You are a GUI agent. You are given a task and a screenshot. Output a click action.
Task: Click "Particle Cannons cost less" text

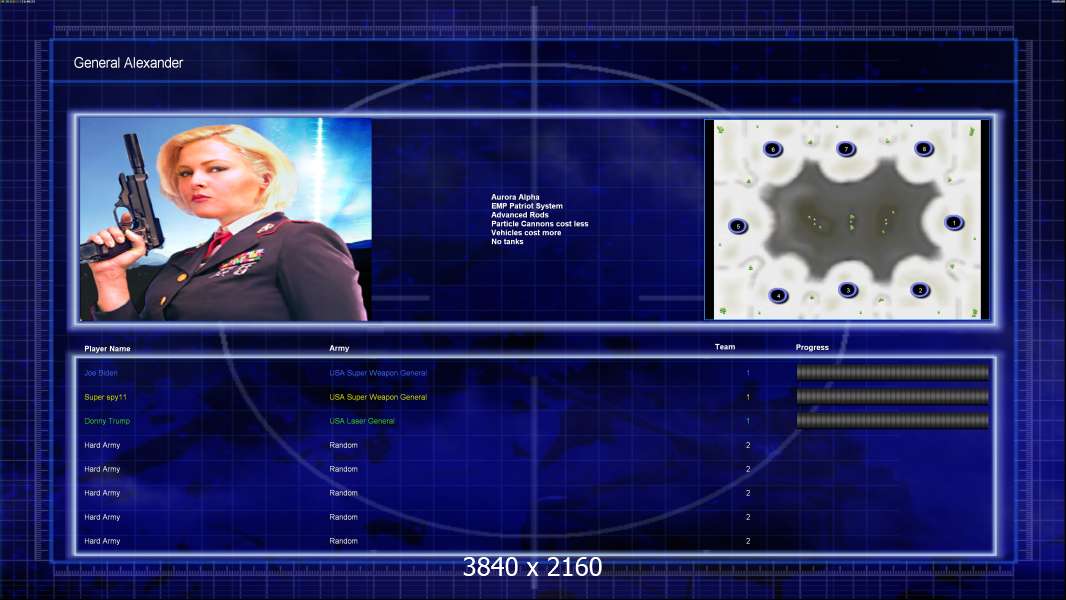(x=540, y=224)
